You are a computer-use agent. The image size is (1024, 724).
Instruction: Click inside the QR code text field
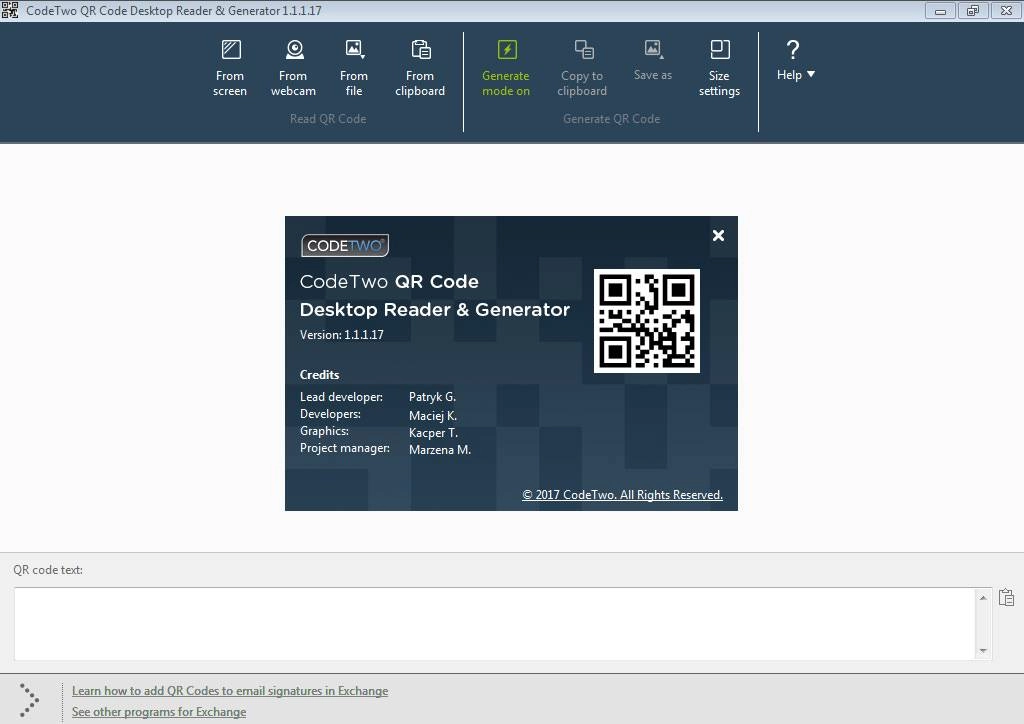pos(495,623)
